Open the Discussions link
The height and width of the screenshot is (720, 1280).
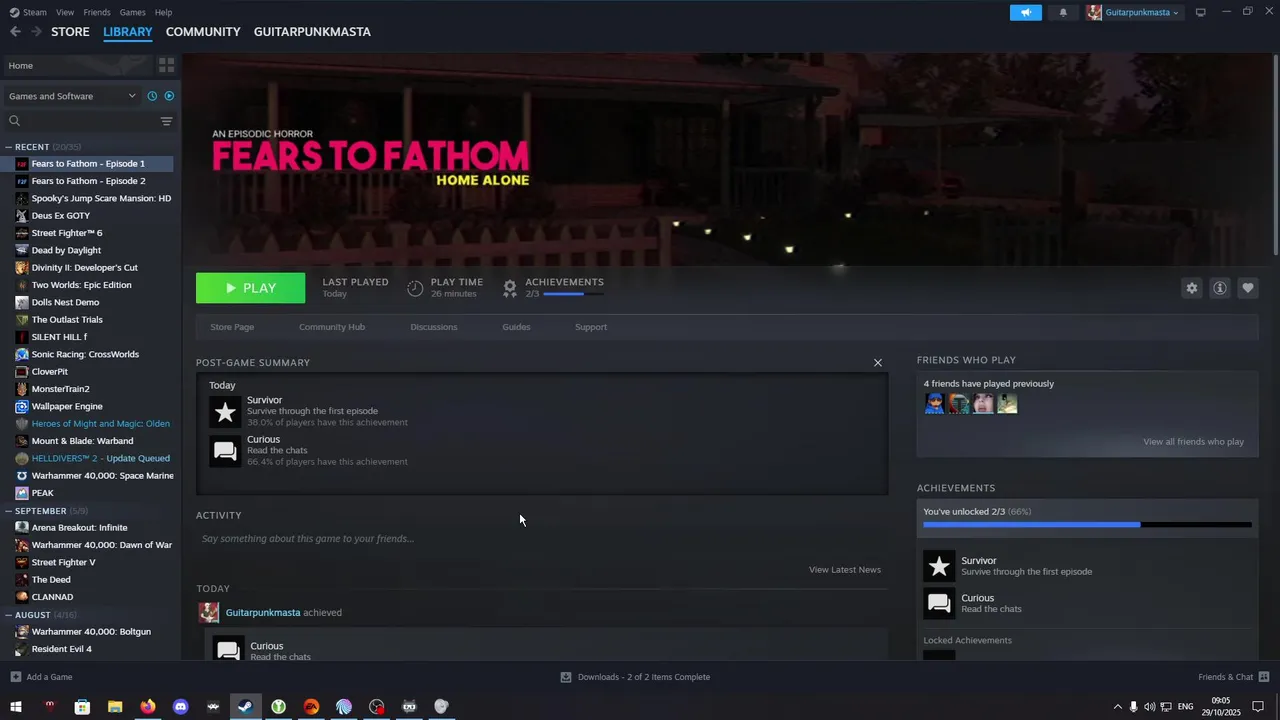coord(434,327)
